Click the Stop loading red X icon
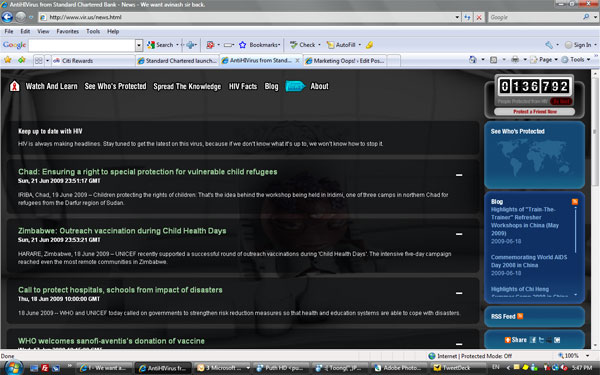600x375 pixels. coord(479,17)
